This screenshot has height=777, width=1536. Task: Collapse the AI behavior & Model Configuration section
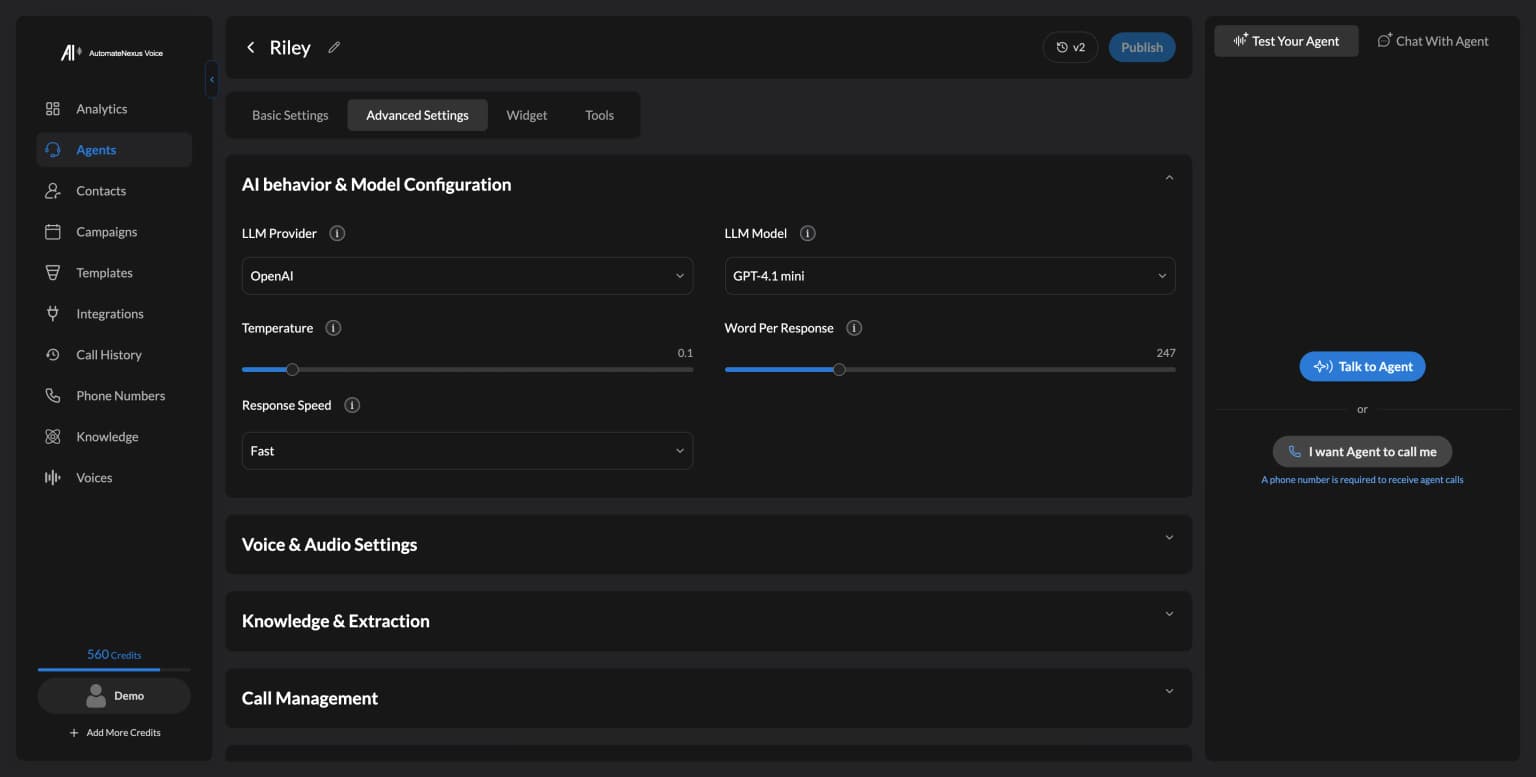1169,178
